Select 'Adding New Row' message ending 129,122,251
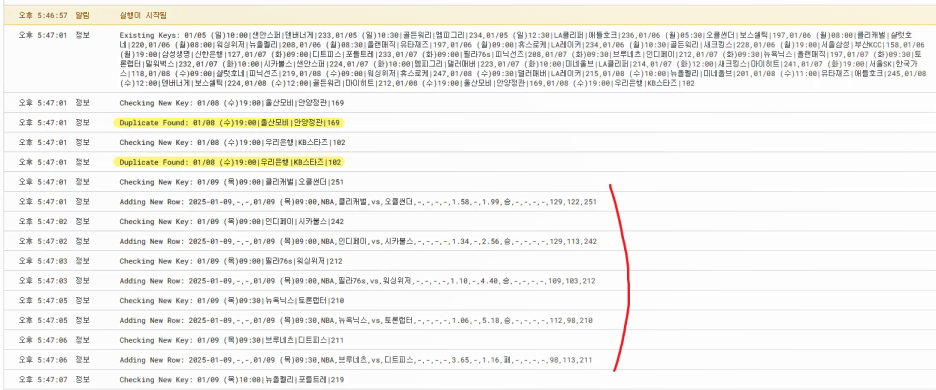This screenshot has width=936, height=390. 358,202
